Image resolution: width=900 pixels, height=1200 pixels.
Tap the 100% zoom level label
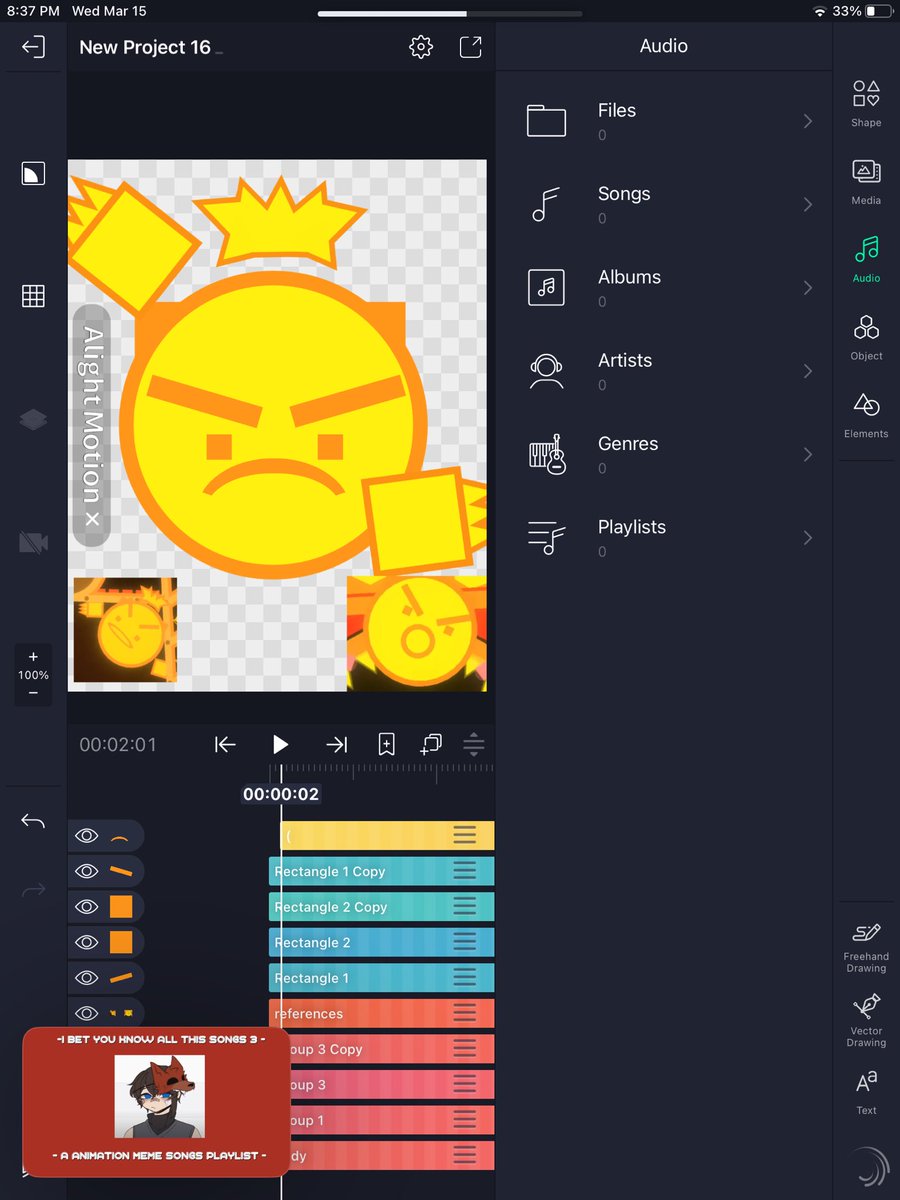33,675
